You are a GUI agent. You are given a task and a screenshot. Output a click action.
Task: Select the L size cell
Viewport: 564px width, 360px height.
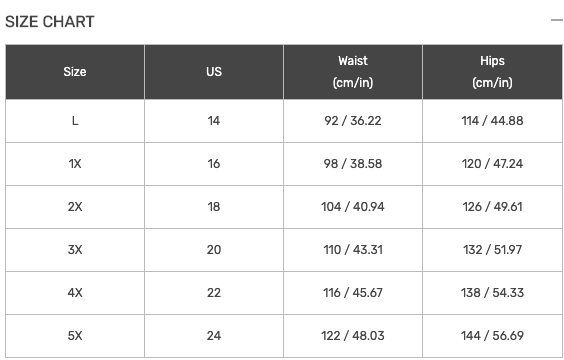click(x=75, y=121)
